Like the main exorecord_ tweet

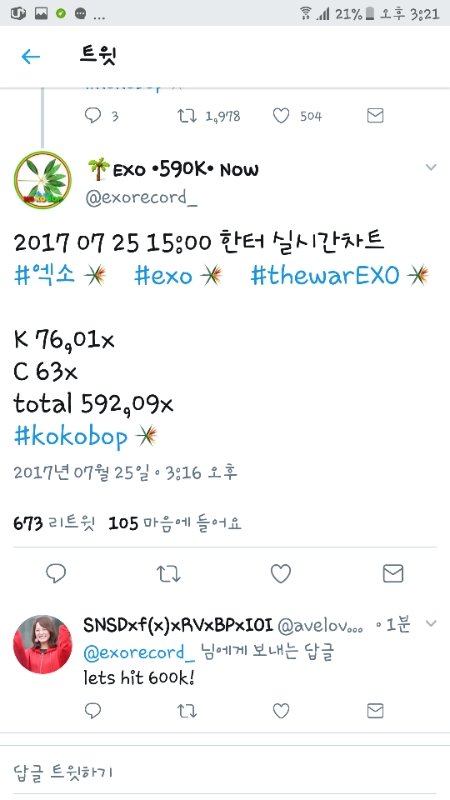(281, 573)
